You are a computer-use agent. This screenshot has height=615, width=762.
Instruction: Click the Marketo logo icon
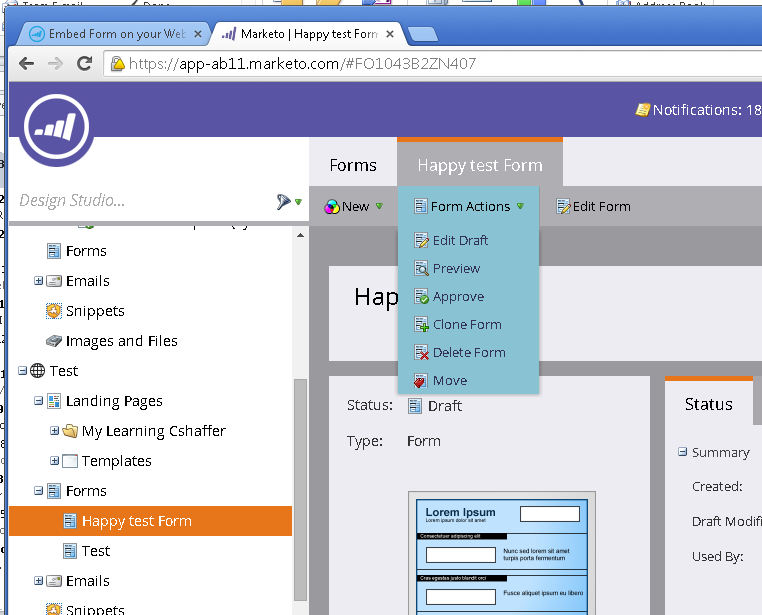[57, 126]
